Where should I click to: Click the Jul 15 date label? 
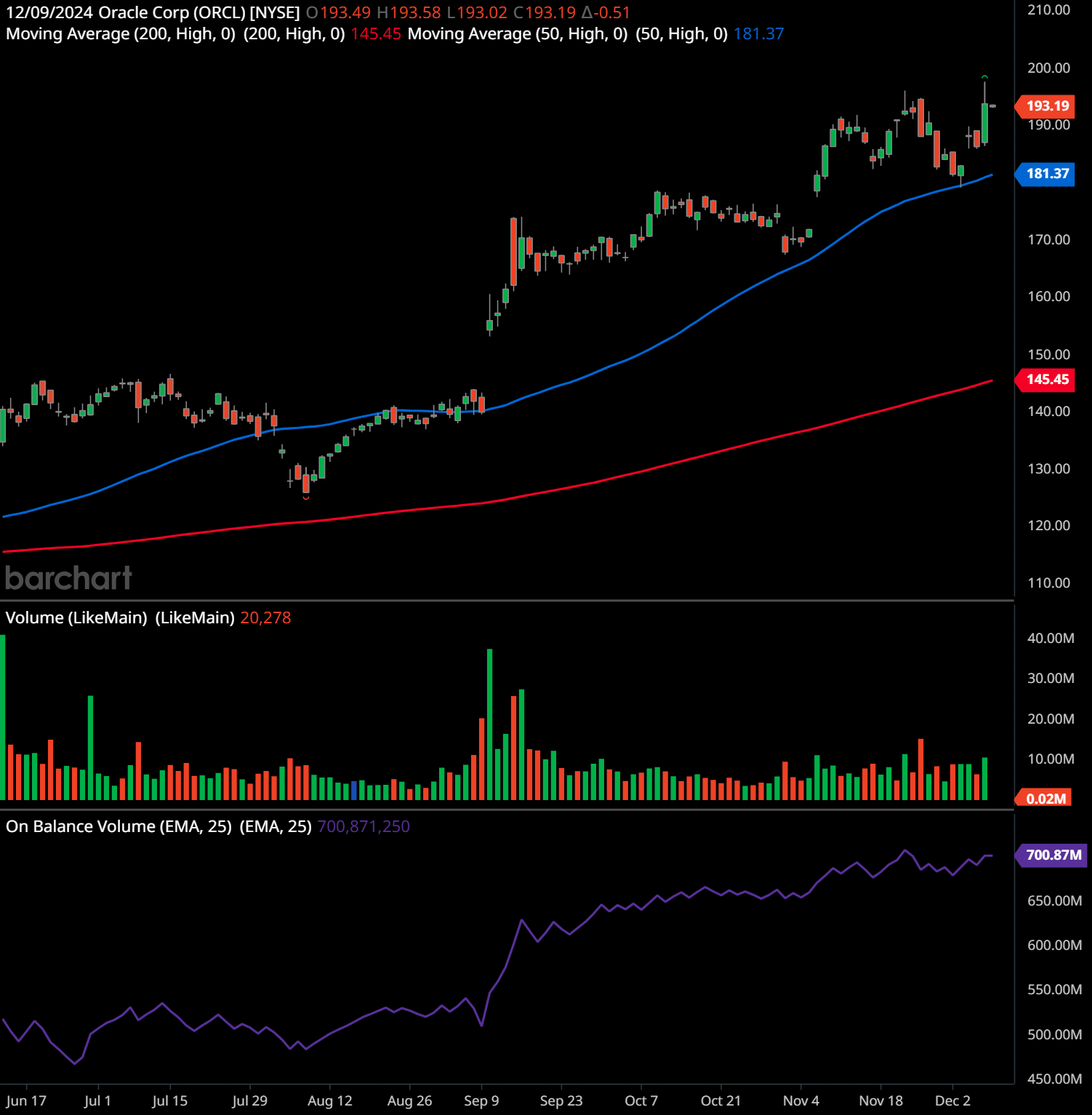point(169,1100)
